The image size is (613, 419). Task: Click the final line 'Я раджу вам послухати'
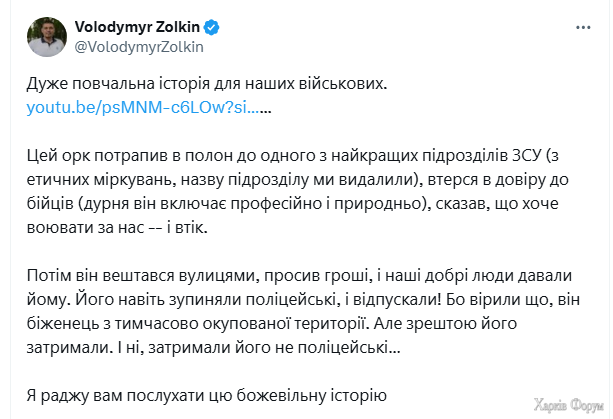206,396
